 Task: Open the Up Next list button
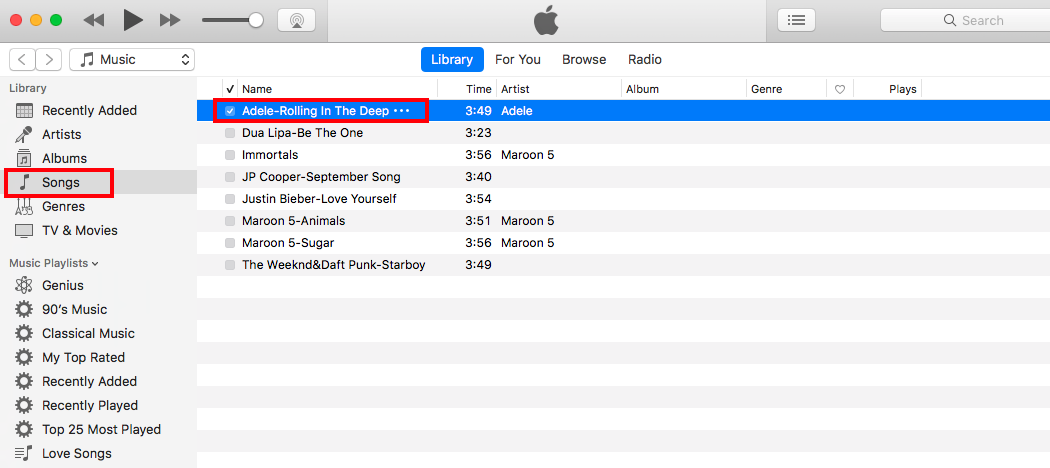[796, 20]
